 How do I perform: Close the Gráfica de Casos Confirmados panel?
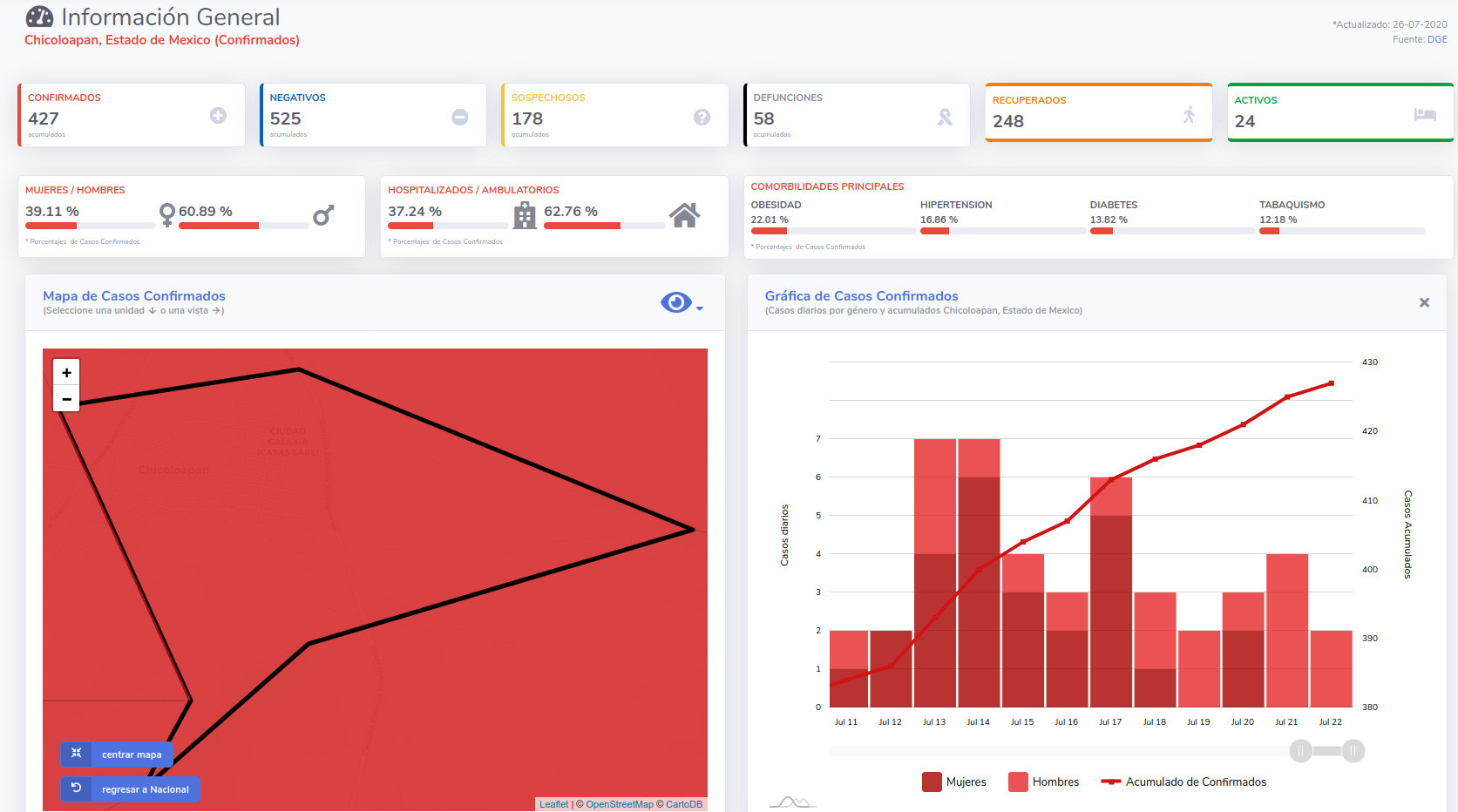point(1424,302)
